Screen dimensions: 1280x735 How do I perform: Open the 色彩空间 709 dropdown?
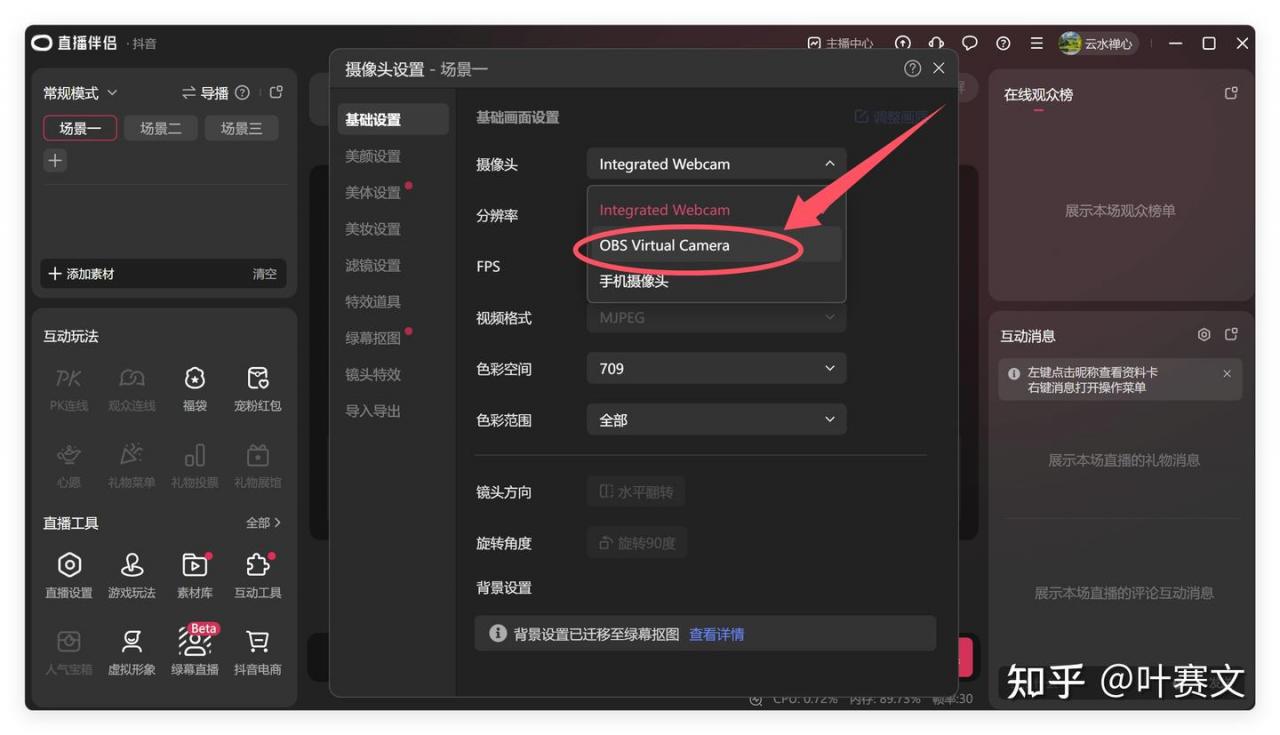click(716, 368)
